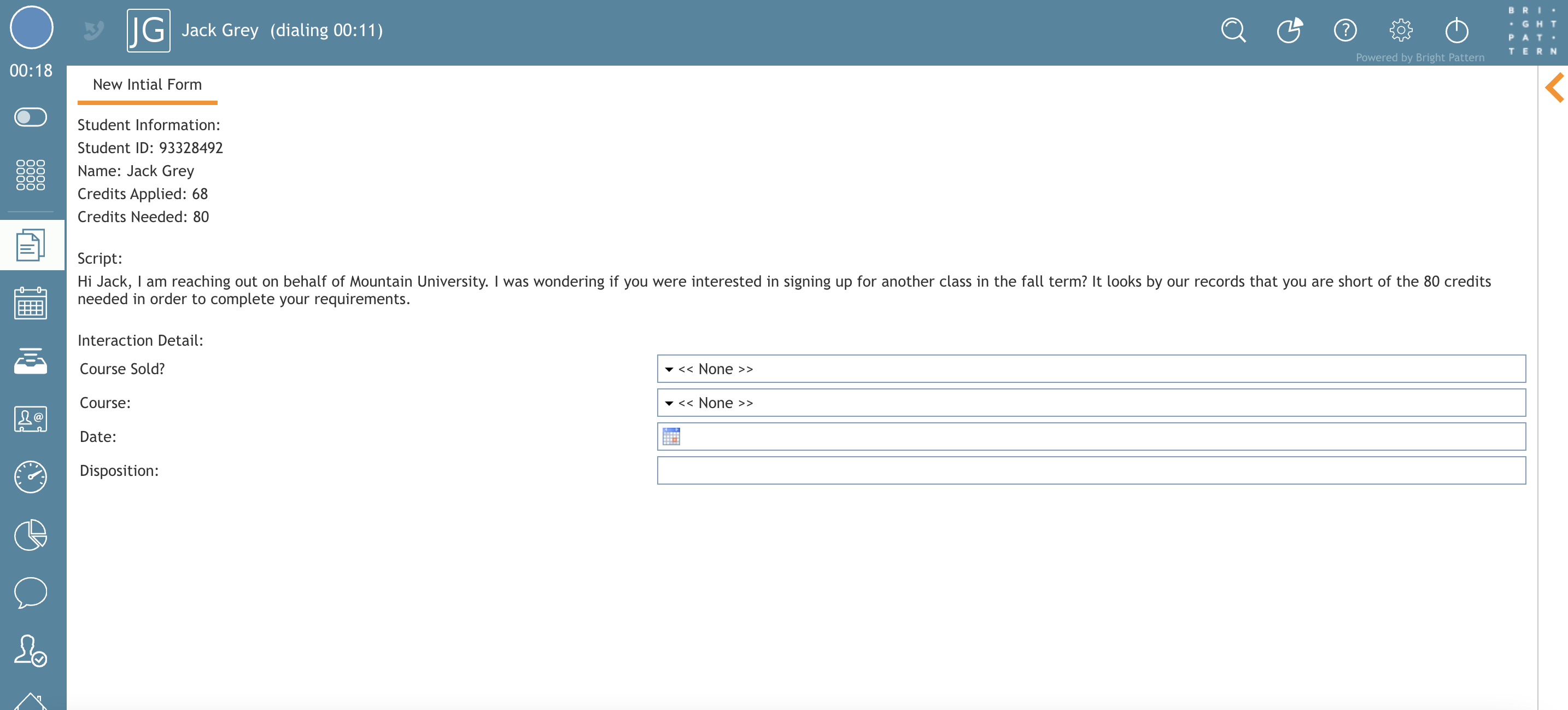This screenshot has height=710, width=1568.
Task: Open the calendar icon in sidebar
Action: click(31, 303)
